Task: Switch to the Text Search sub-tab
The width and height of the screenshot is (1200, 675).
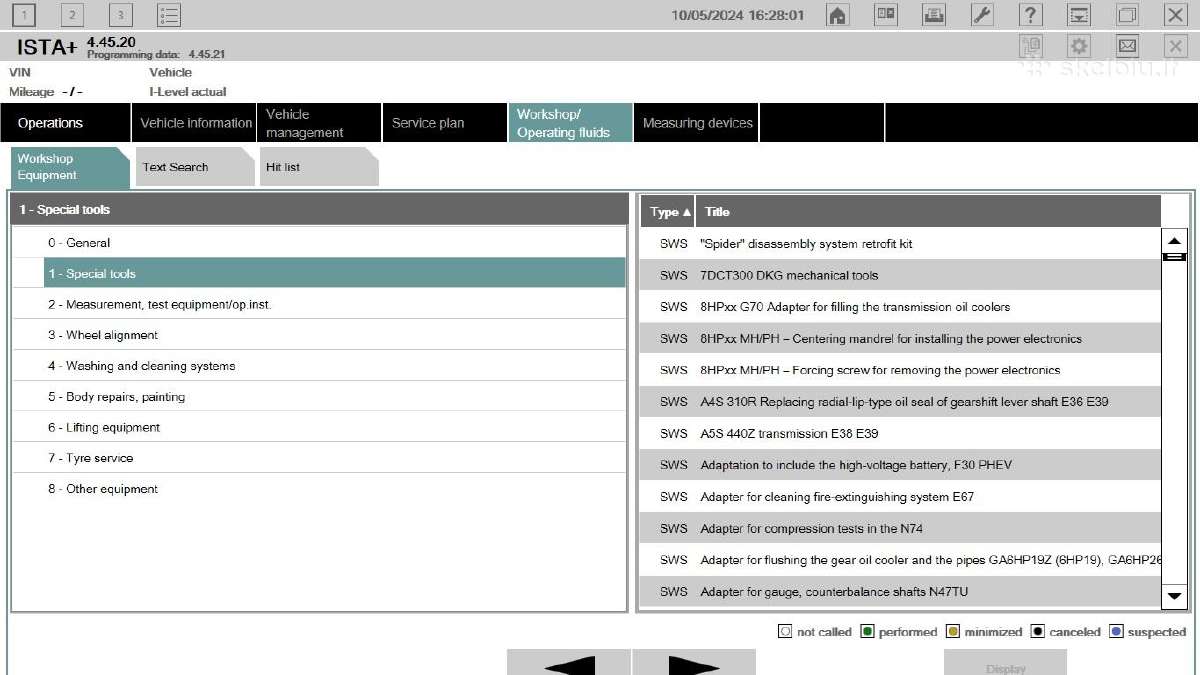Action: pyautogui.click(x=194, y=167)
